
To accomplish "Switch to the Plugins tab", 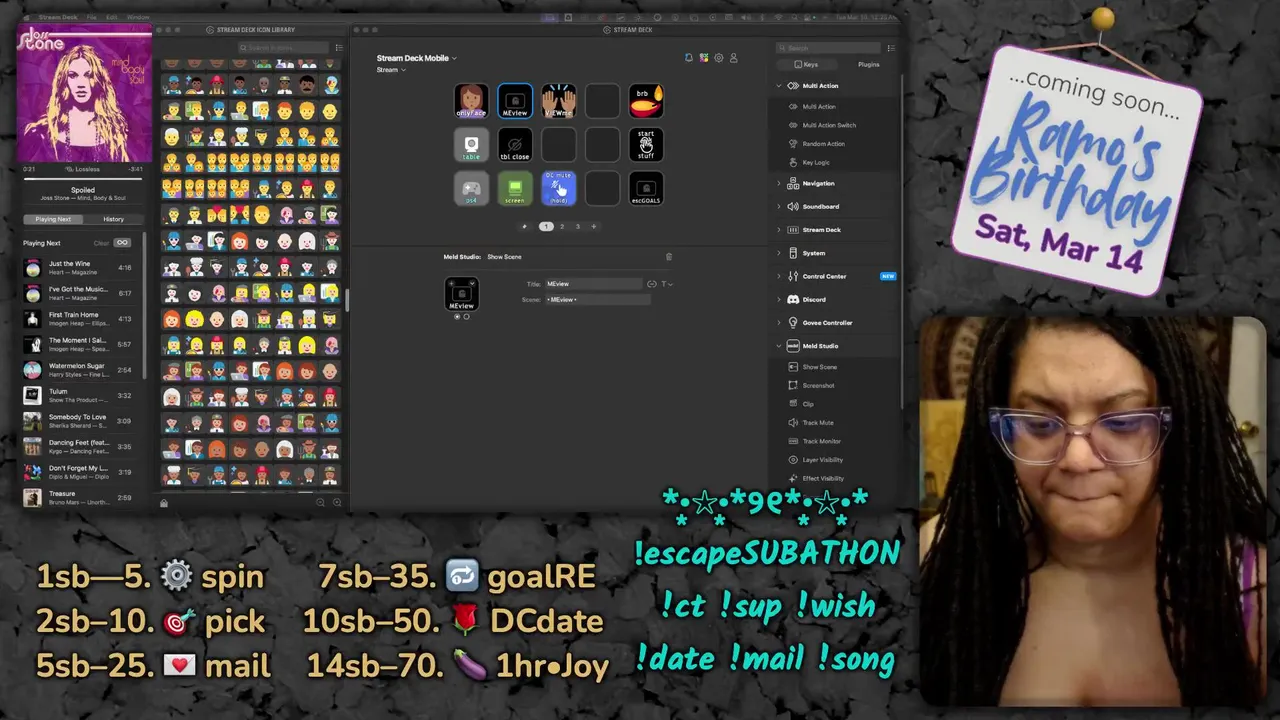I will click(869, 65).
